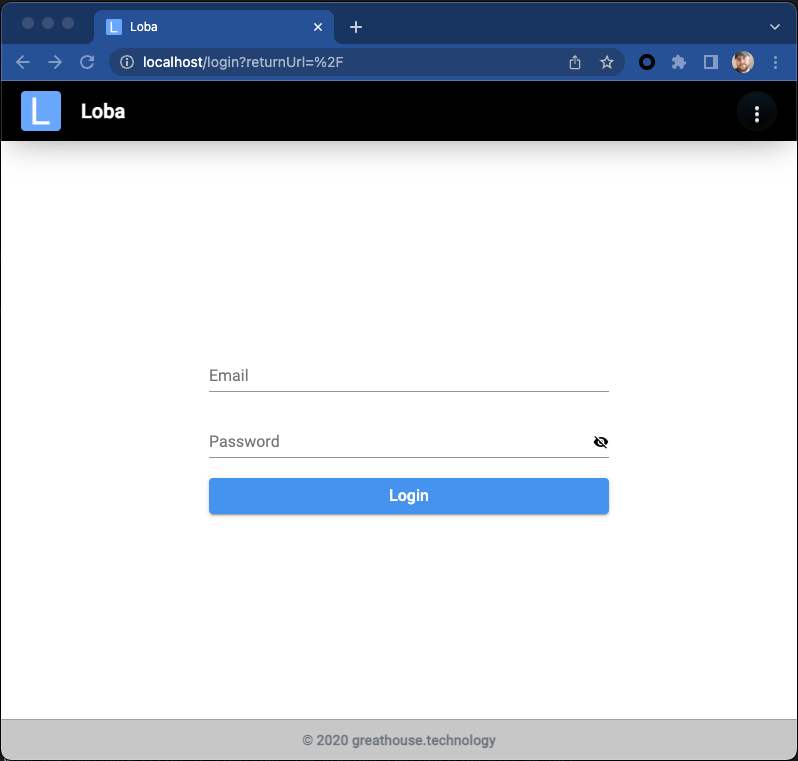
Task: Open the Chrome profile avatar
Action: pos(743,62)
